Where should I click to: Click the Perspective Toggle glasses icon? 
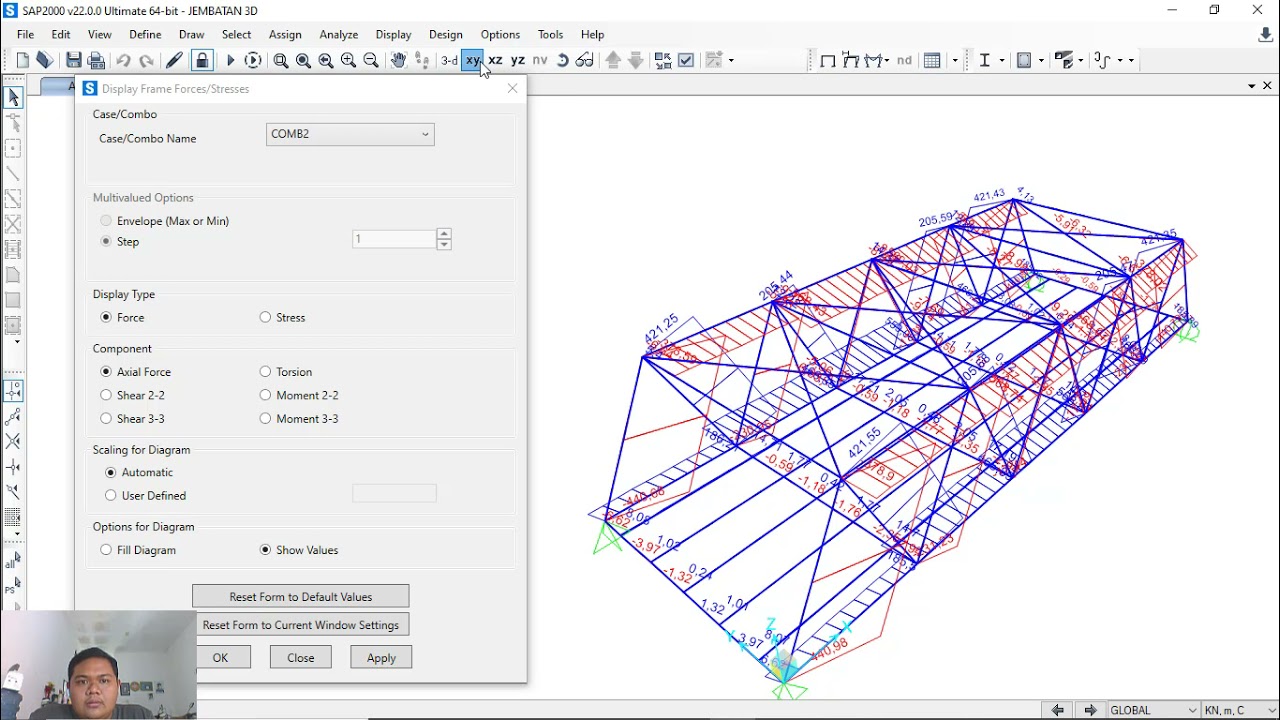click(584, 60)
